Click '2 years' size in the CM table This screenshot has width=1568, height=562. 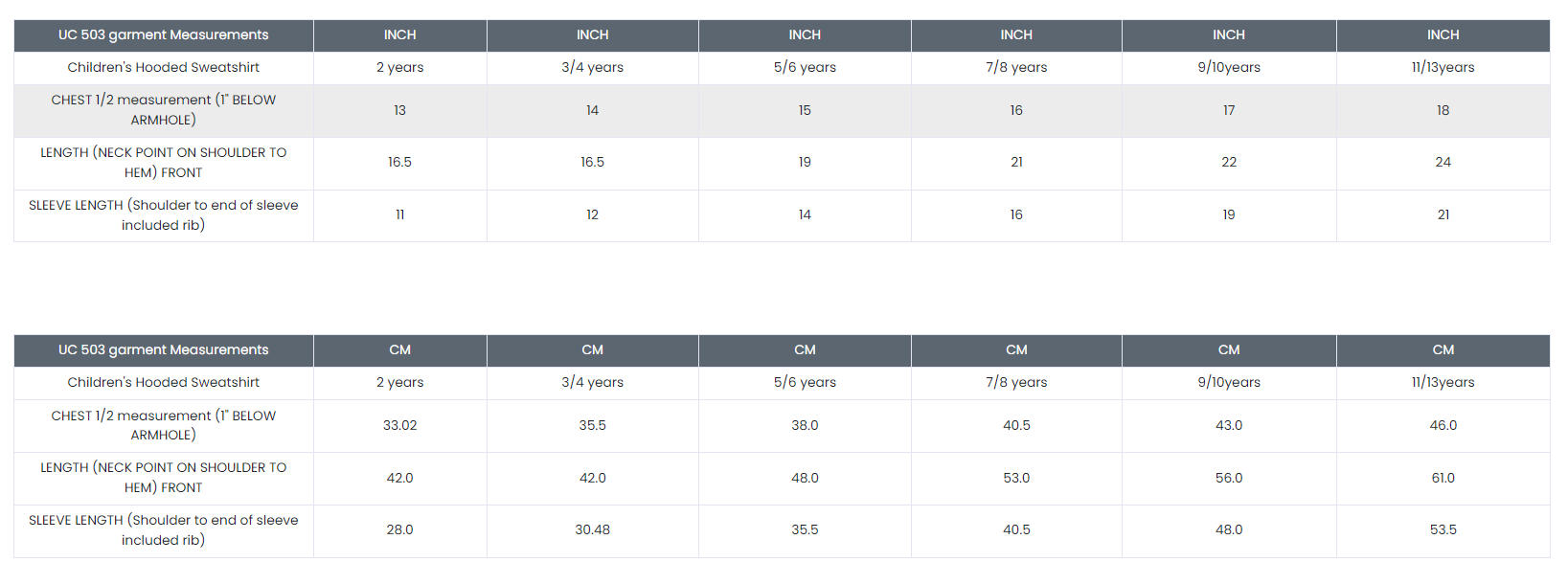(399, 382)
